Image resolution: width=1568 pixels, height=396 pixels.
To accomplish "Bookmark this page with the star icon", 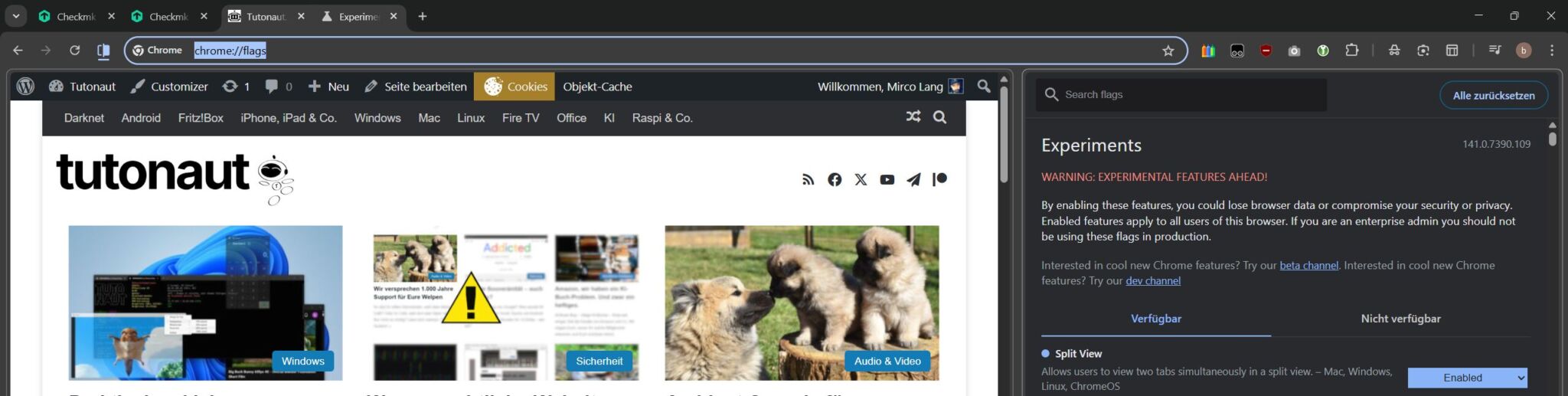I will click(x=1168, y=51).
